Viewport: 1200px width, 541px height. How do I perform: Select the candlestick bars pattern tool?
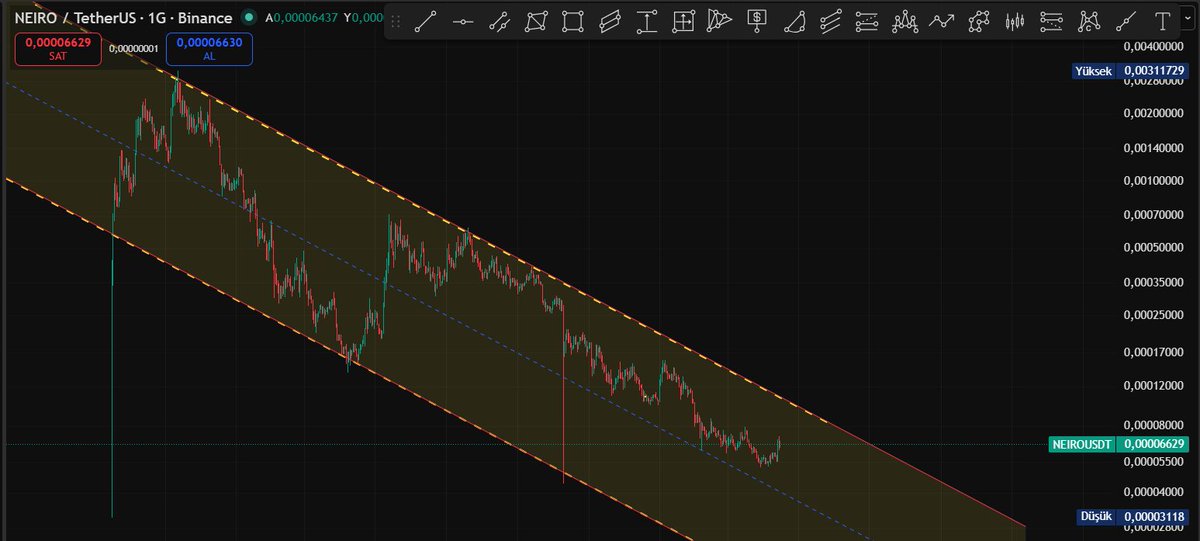[1016, 21]
